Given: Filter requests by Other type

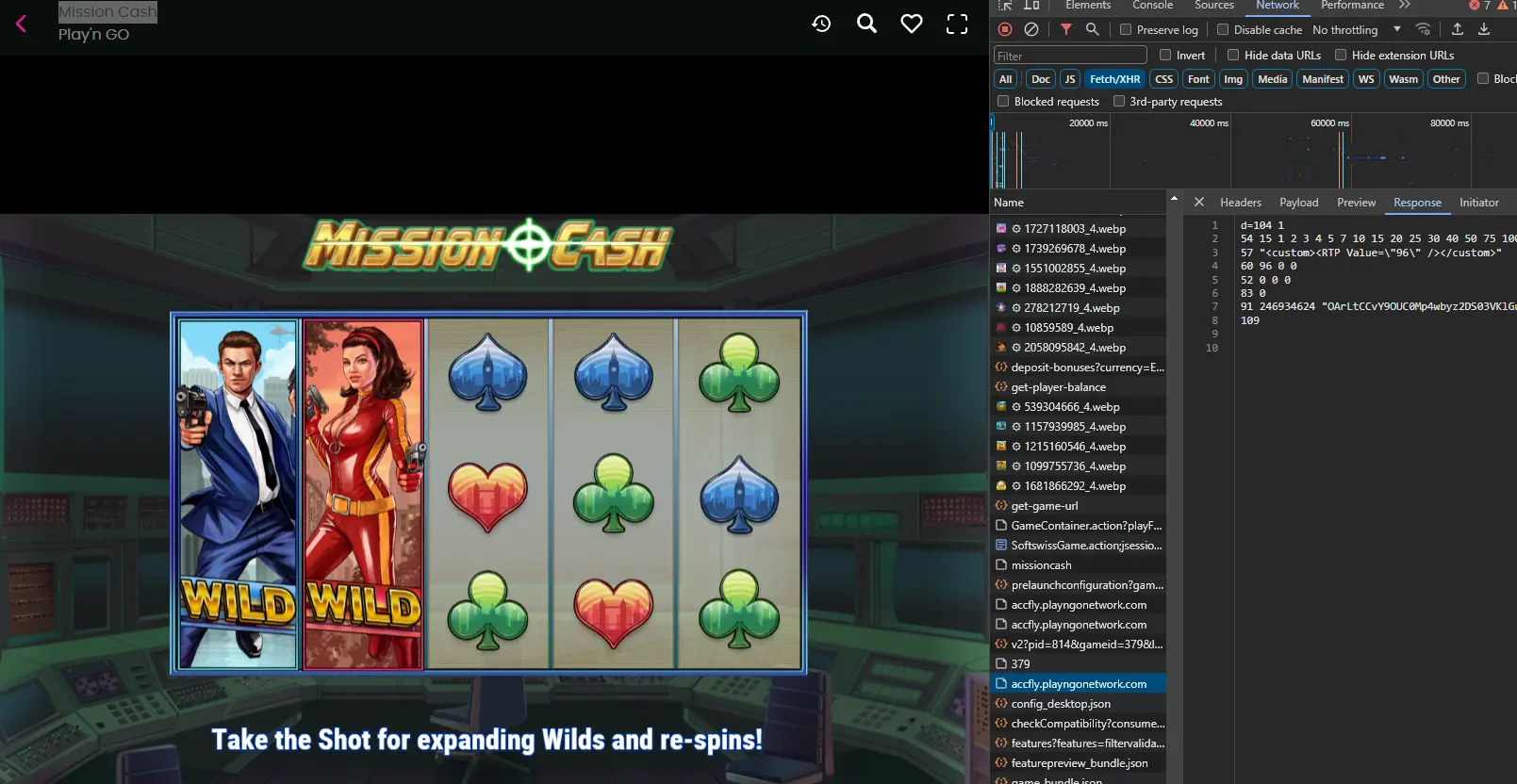Looking at the screenshot, I should (x=1446, y=79).
